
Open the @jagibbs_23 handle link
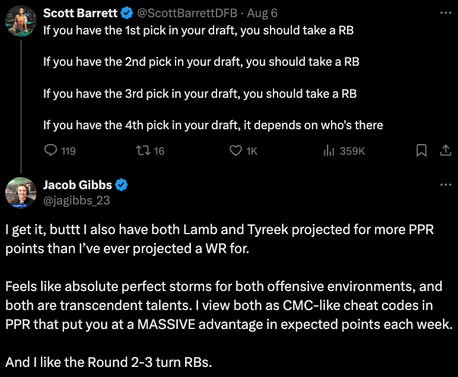(76, 200)
